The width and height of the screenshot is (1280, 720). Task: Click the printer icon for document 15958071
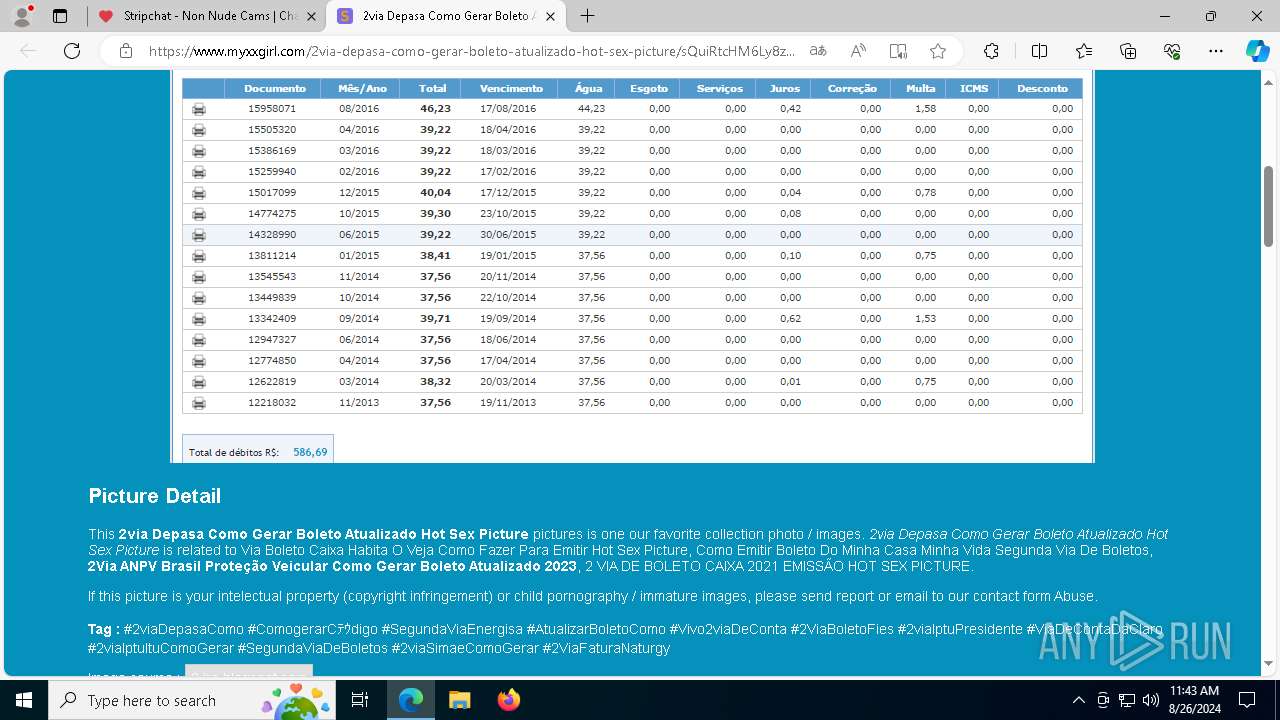[x=199, y=109]
